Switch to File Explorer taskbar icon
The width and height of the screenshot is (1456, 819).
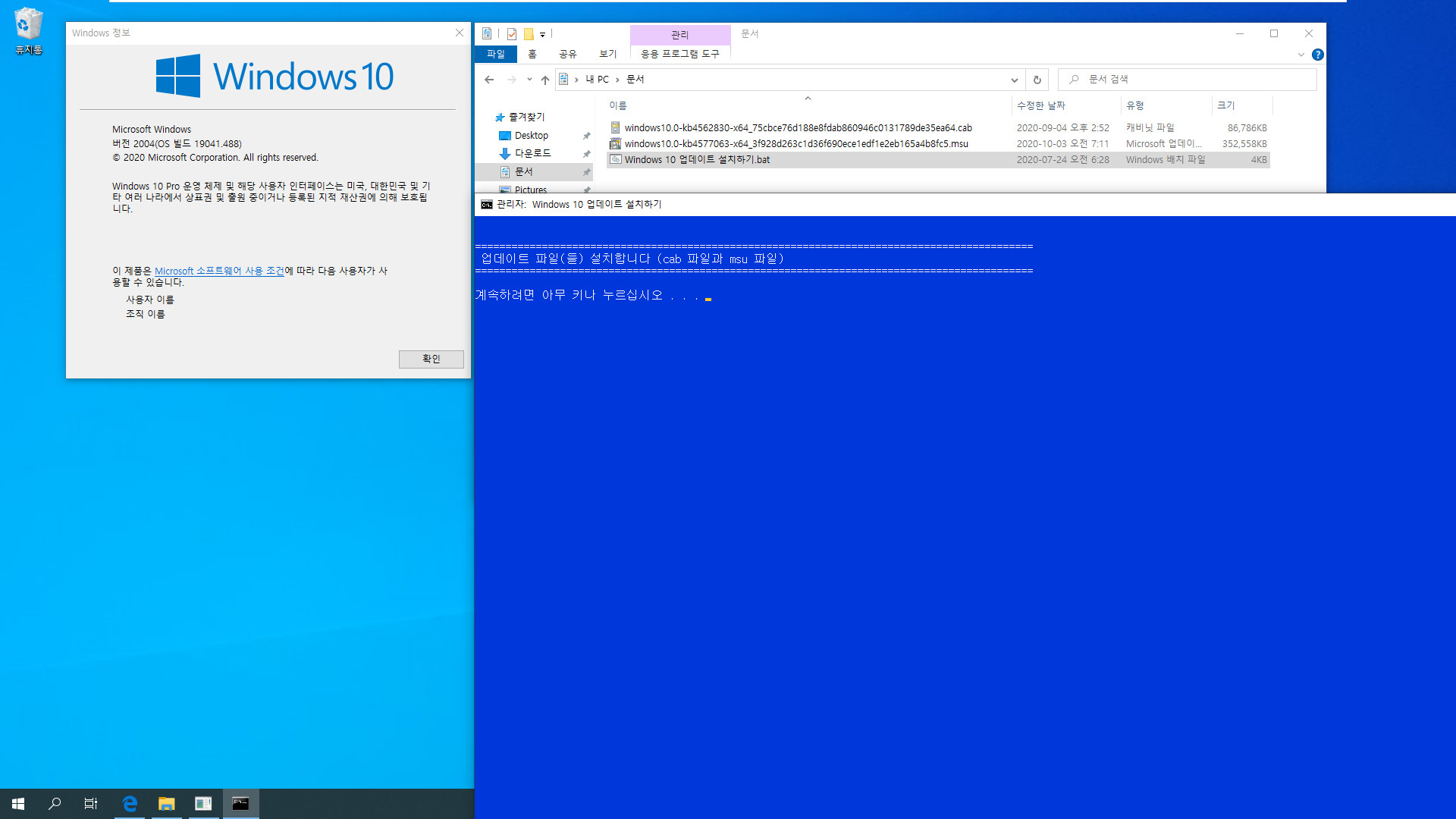click(x=166, y=804)
